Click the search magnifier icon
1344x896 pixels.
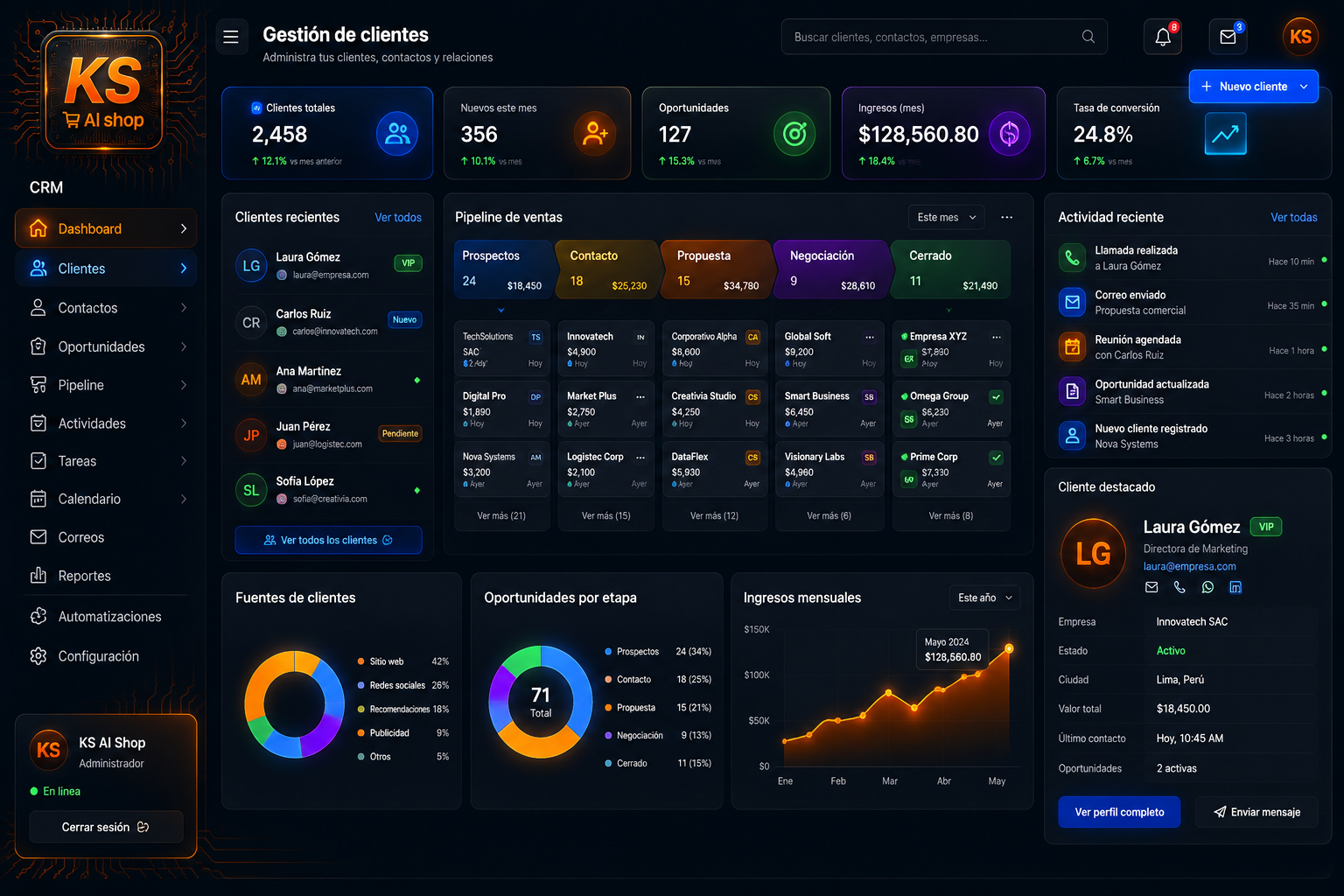tap(1088, 37)
